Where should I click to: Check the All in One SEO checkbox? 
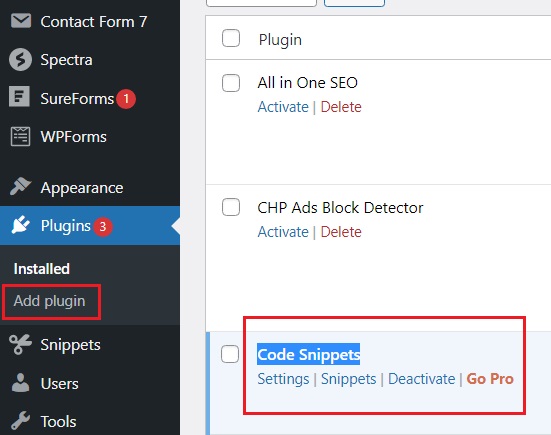[x=231, y=83]
